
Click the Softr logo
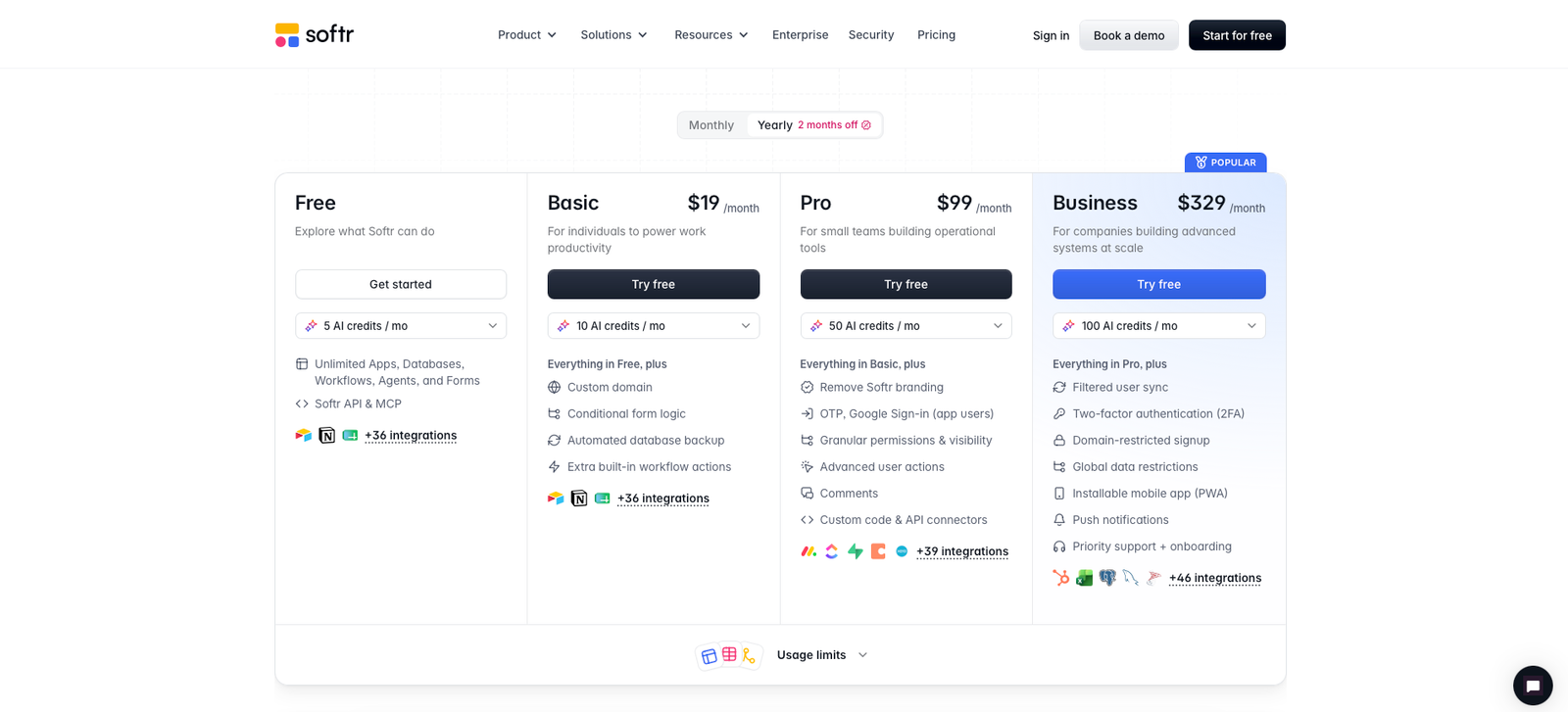tap(315, 35)
